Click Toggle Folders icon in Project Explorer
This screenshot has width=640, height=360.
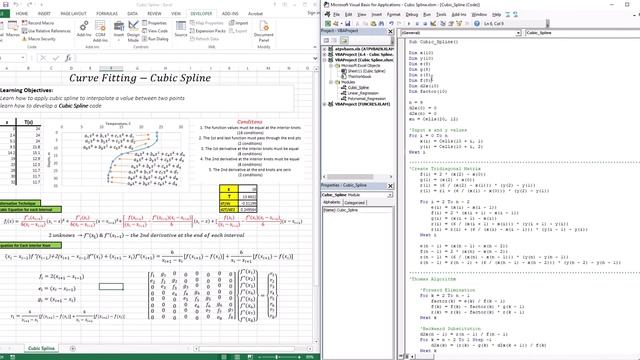pos(344,40)
